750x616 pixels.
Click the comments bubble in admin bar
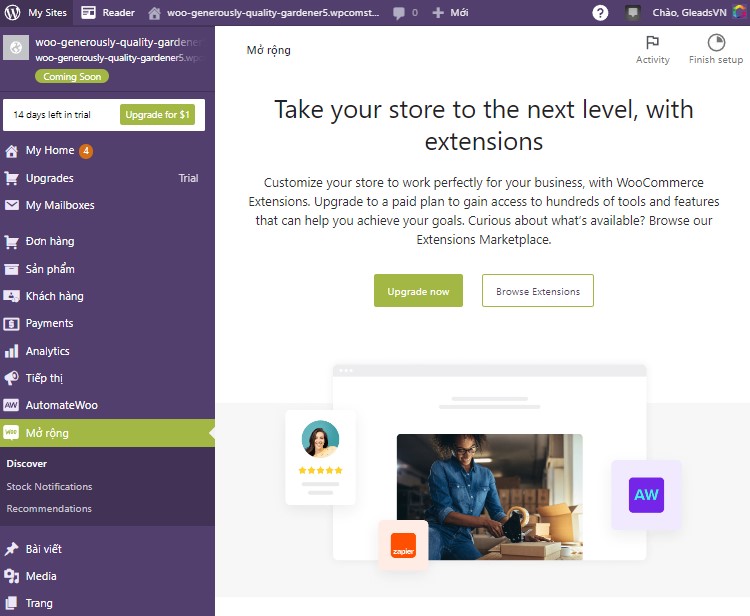click(x=405, y=13)
